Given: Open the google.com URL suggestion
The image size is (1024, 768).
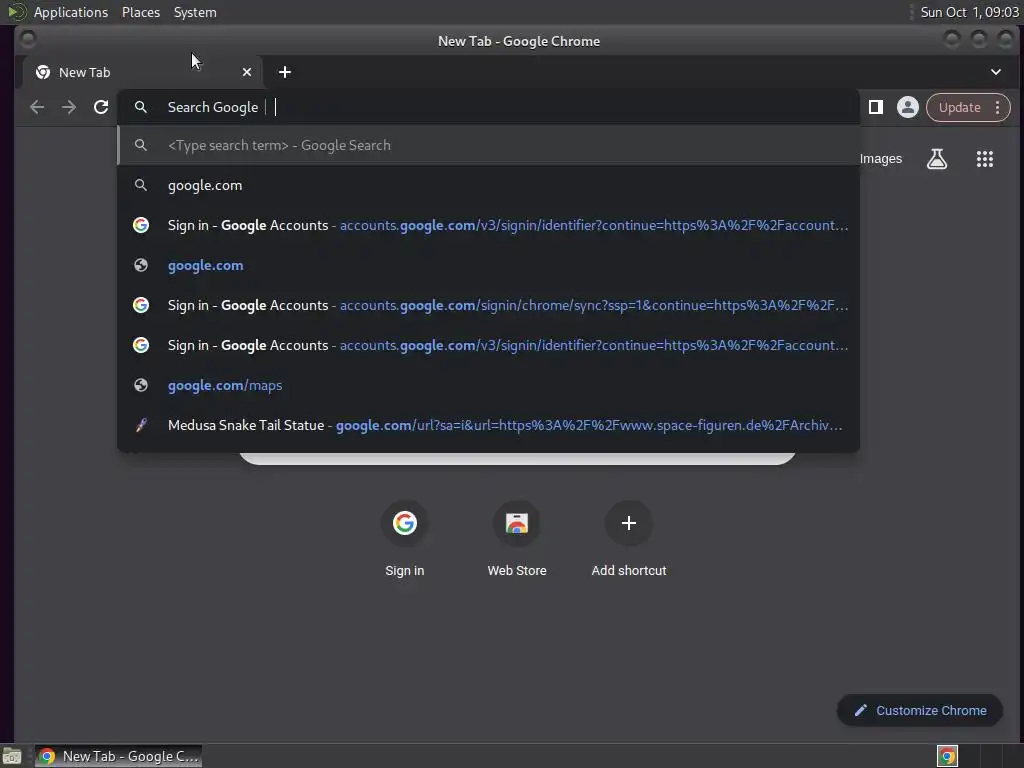Looking at the screenshot, I should (x=488, y=265).
